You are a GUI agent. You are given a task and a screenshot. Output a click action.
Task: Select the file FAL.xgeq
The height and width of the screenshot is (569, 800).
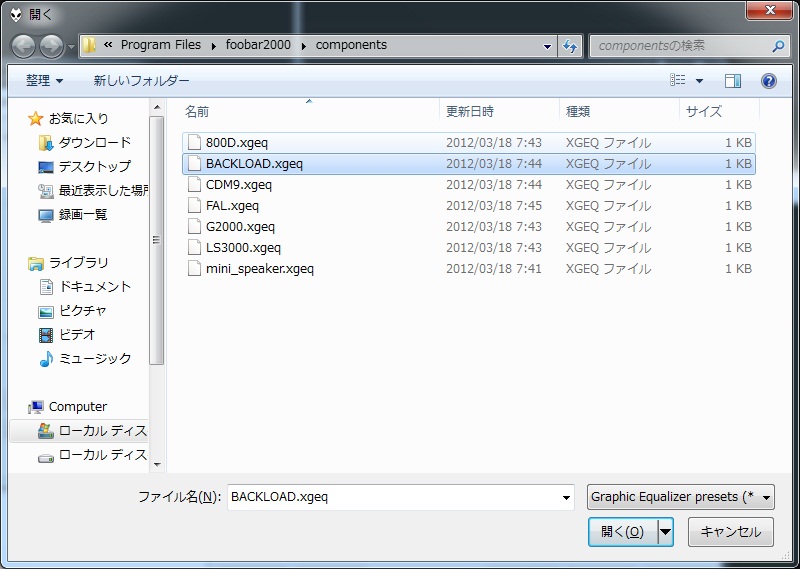(468, 205)
